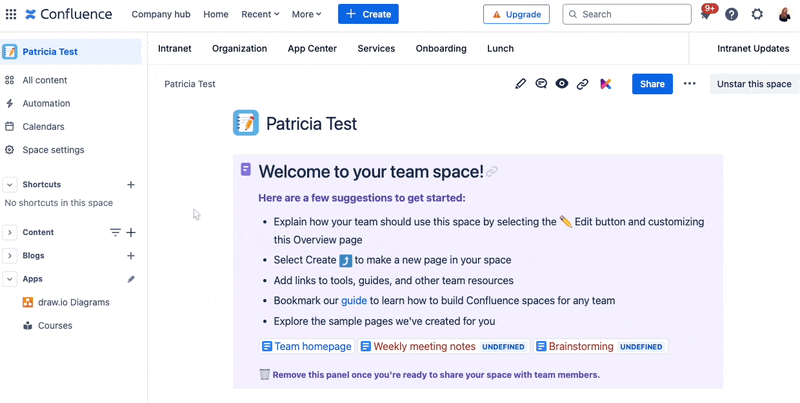Add a blog with plus icon
The image size is (800, 403).
[x=131, y=256]
